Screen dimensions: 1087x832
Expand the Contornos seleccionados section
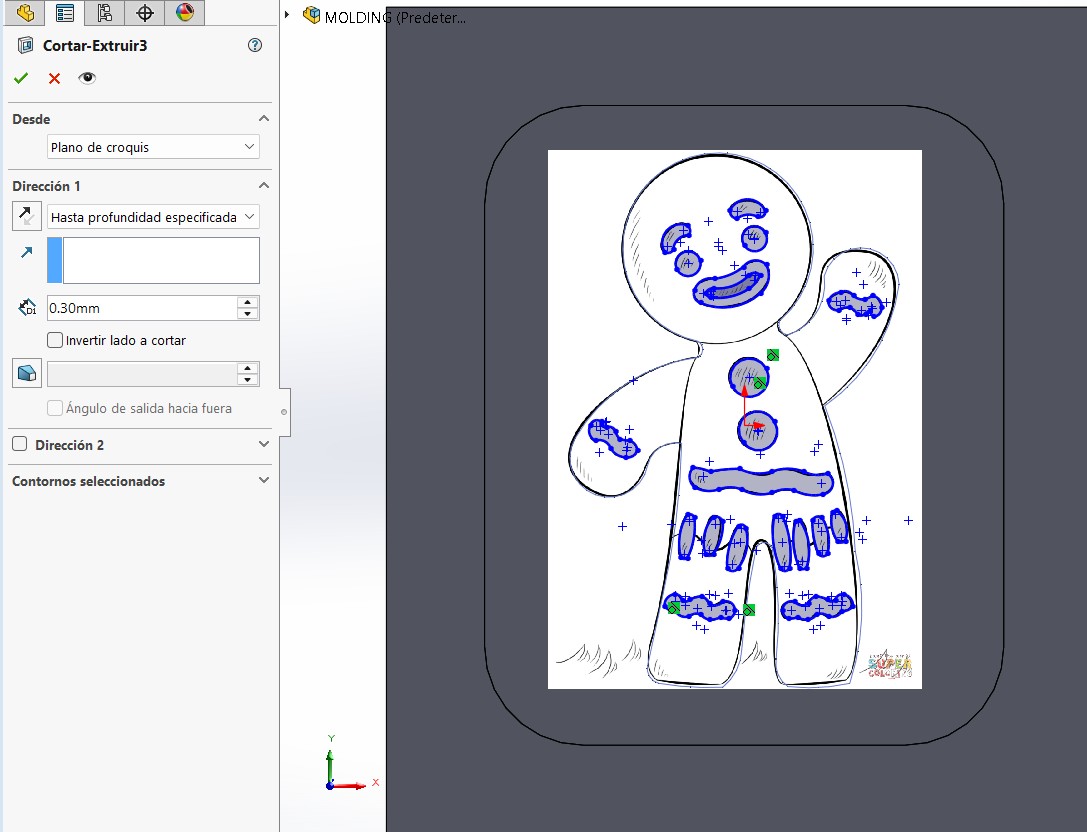263,480
